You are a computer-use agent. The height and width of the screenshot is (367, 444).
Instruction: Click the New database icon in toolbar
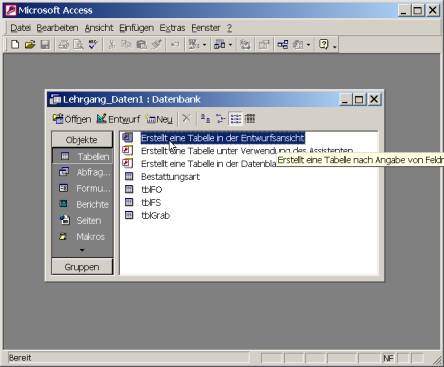[15, 44]
